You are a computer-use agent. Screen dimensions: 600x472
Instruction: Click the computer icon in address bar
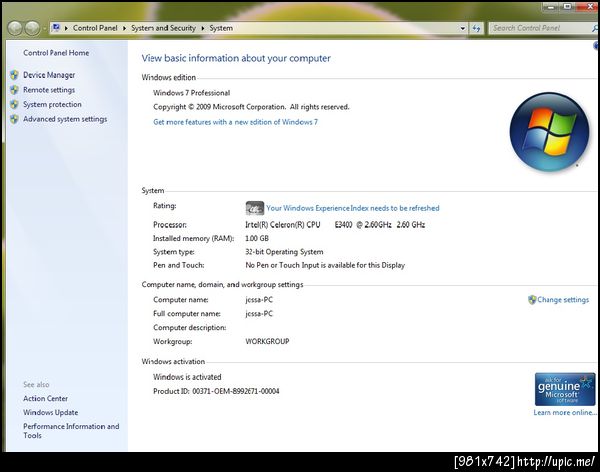coord(56,28)
